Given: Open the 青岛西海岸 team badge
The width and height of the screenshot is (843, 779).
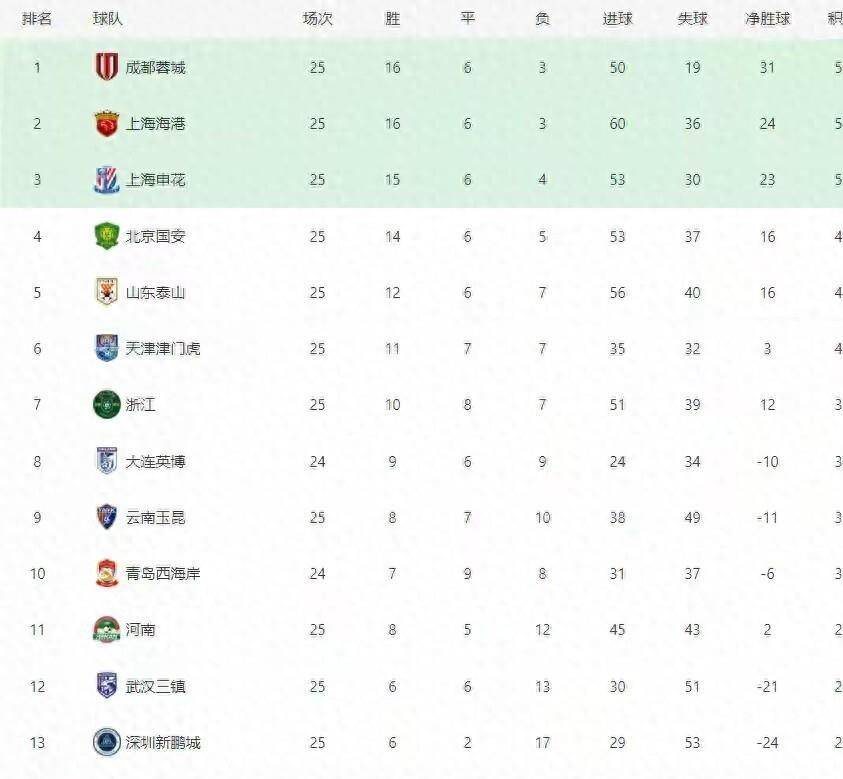Looking at the screenshot, I should (106, 573).
